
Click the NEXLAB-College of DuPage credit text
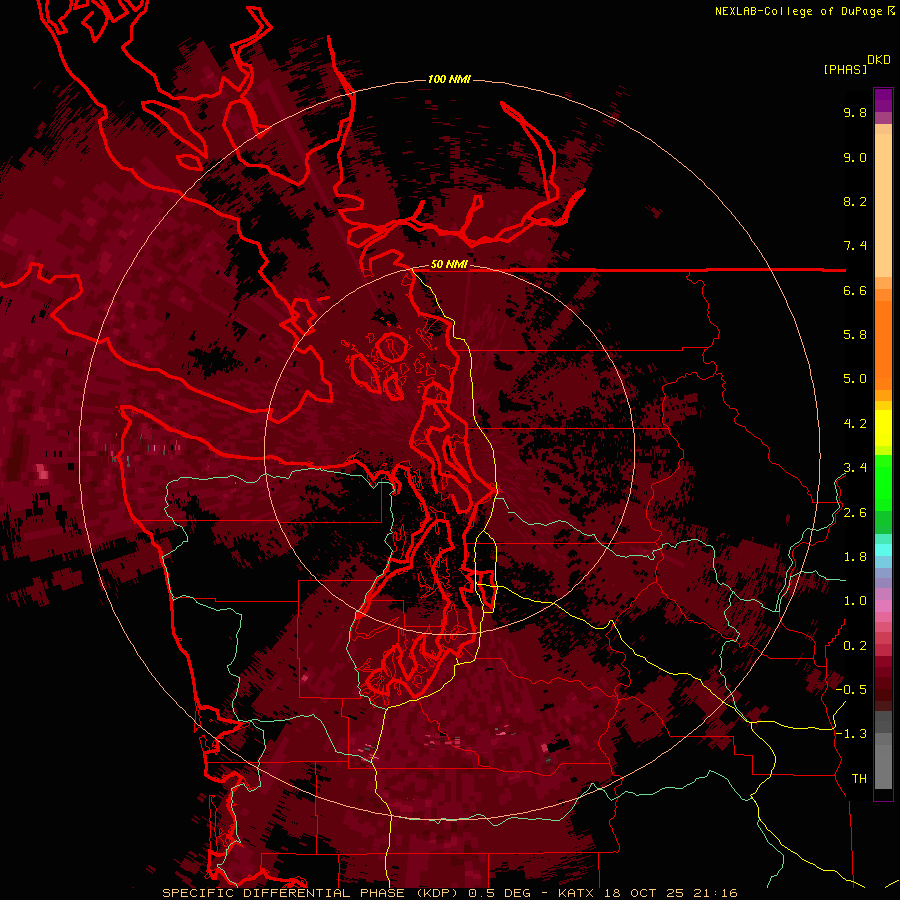(x=798, y=11)
